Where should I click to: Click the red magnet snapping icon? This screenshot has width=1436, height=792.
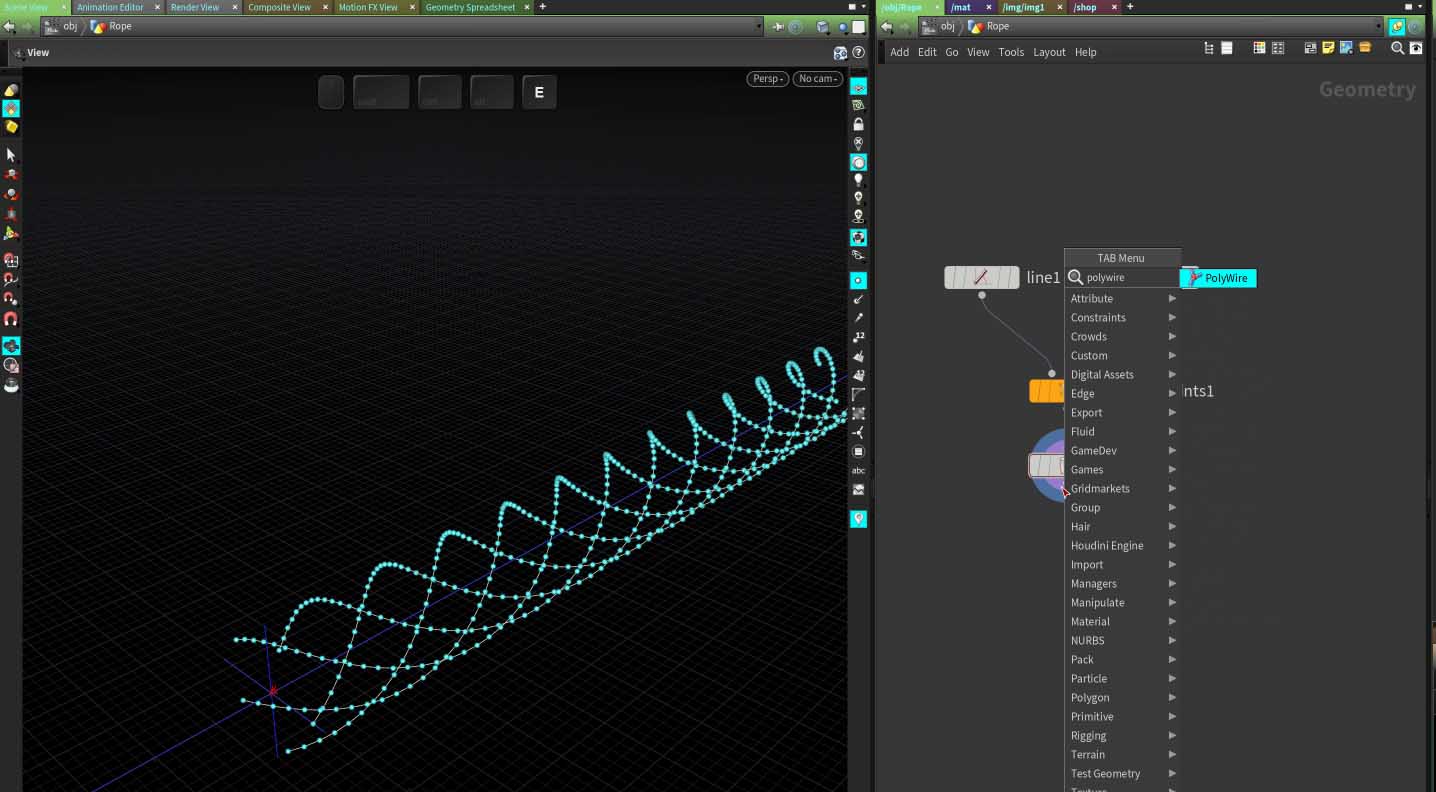[11, 319]
